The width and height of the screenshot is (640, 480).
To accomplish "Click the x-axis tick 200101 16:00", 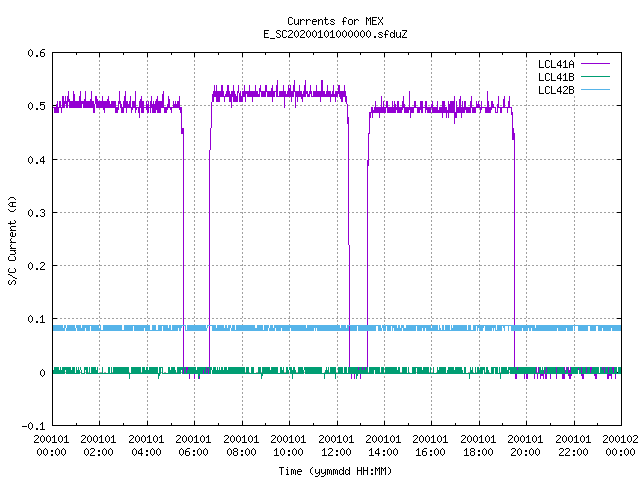I will click(x=431, y=446).
